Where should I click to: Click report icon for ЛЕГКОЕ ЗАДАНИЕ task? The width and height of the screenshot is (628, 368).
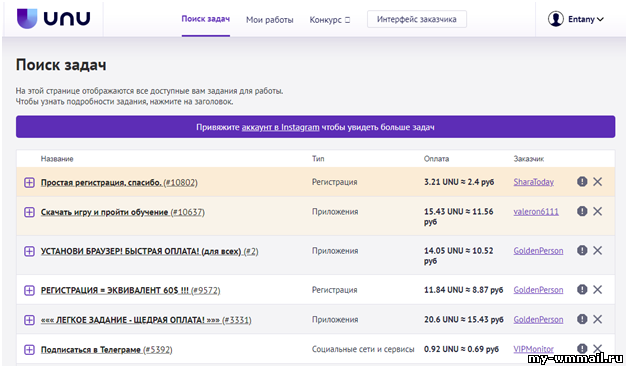pos(582,319)
